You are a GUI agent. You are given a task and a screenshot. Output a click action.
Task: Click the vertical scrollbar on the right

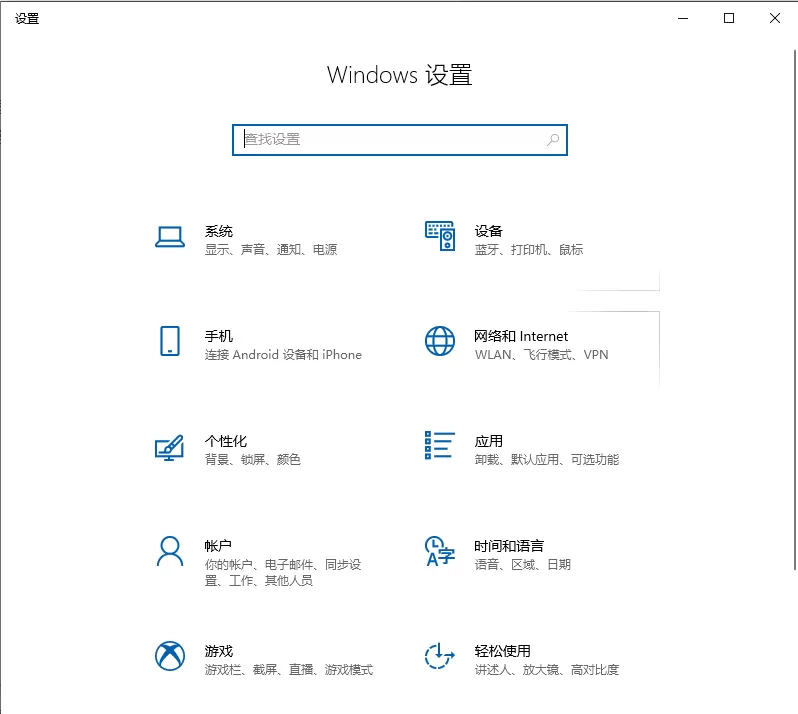point(794,309)
